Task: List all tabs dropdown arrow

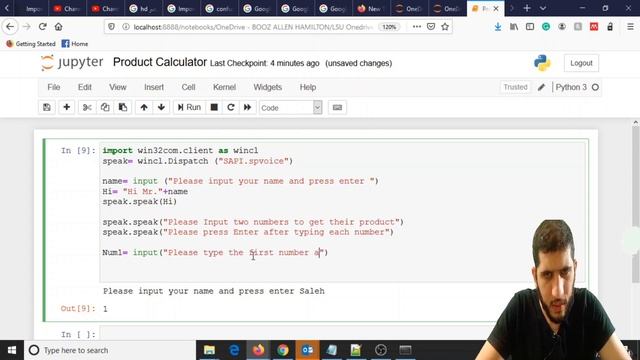Action: tap(543, 8)
